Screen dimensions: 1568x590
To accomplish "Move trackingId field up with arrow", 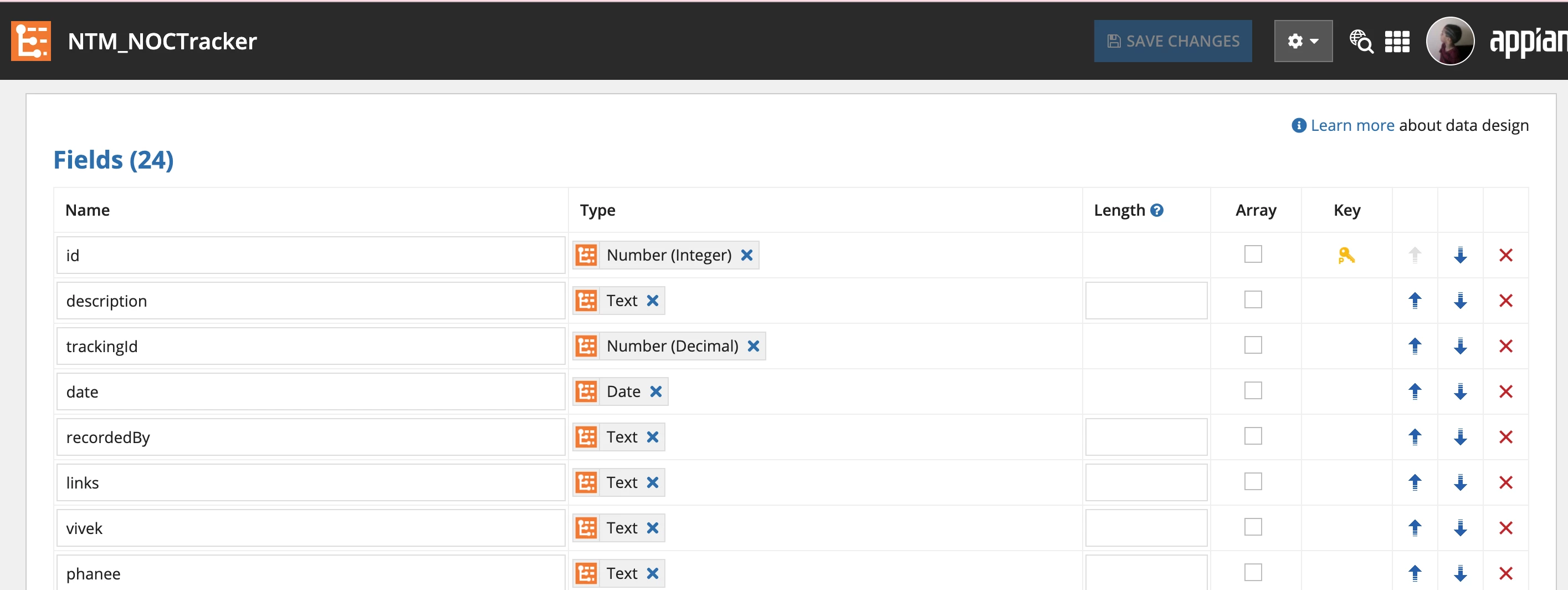I will tap(1415, 346).
